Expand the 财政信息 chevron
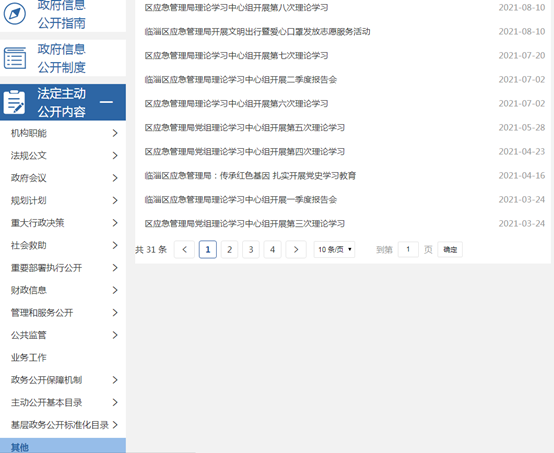Screen dimensions: 554x453 115,290
